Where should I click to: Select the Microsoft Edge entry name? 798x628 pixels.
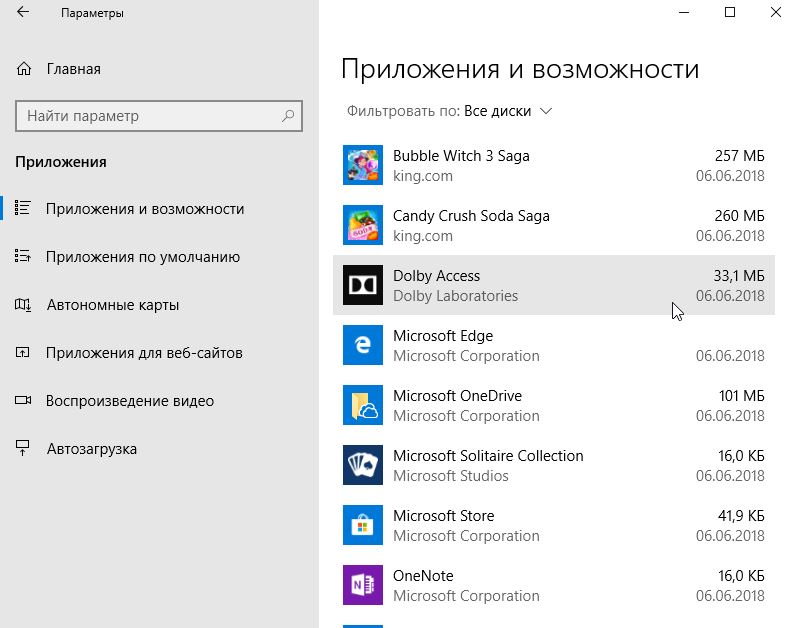click(x=443, y=336)
